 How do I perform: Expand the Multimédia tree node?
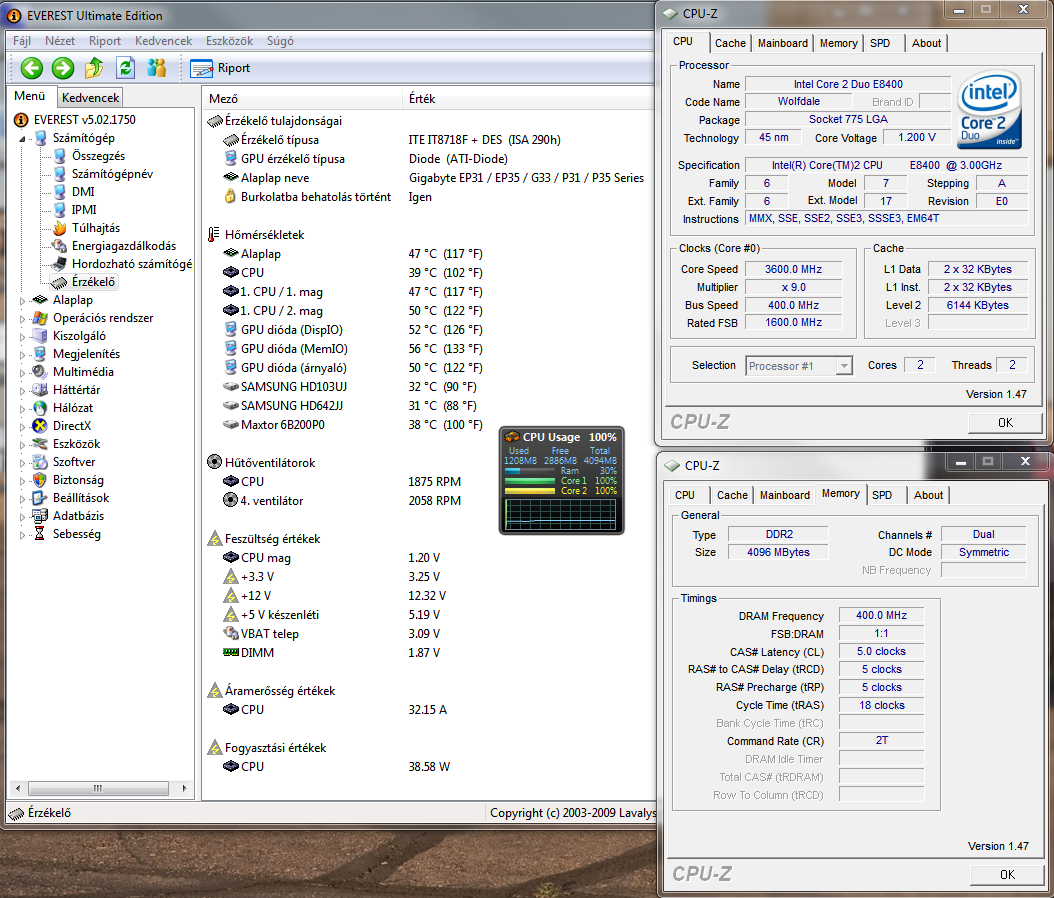tap(22, 372)
